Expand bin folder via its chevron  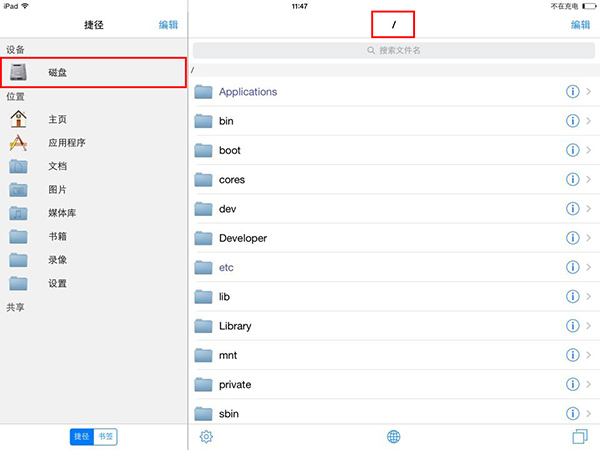(x=589, y=121)
